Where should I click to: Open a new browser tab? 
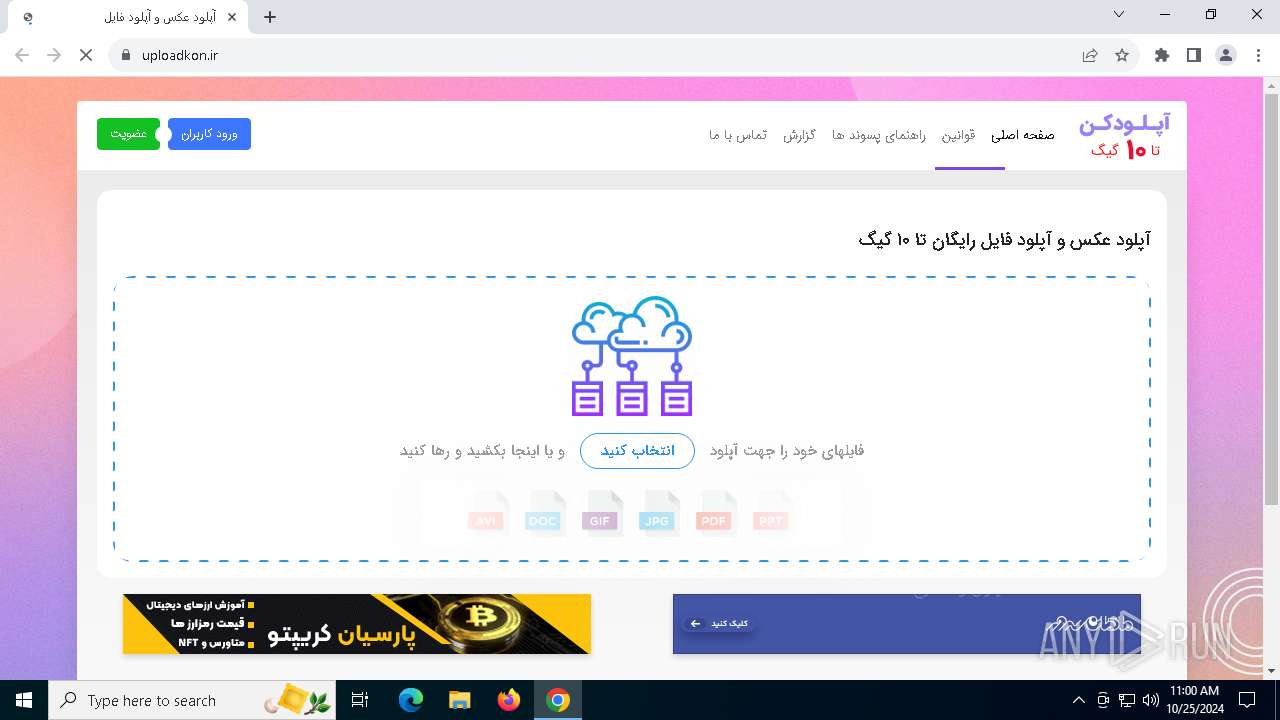tap(270, 17)
